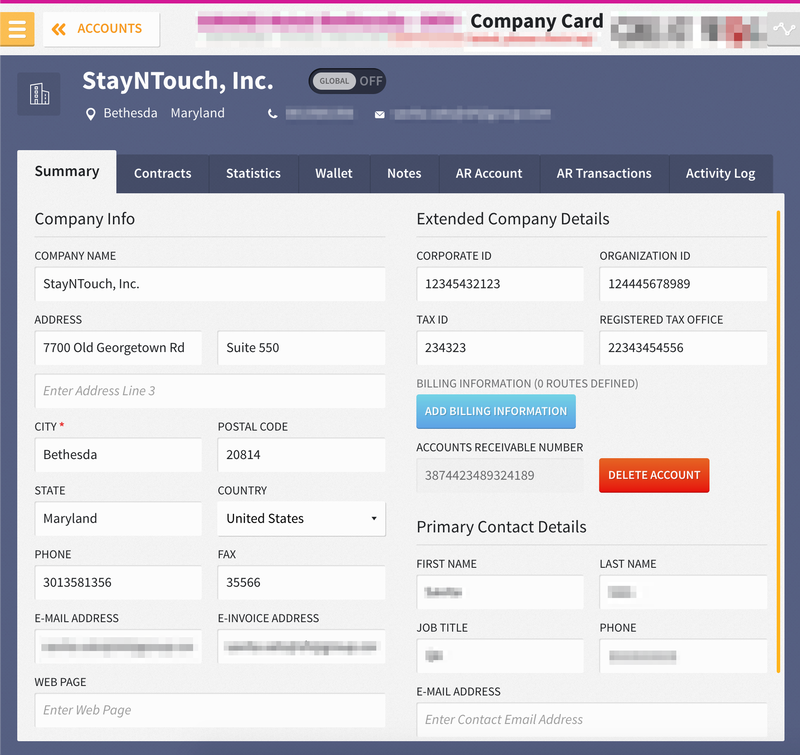Click the company E-mail Address field
Screen dimensions: 800x755
[x=118, y=646]
